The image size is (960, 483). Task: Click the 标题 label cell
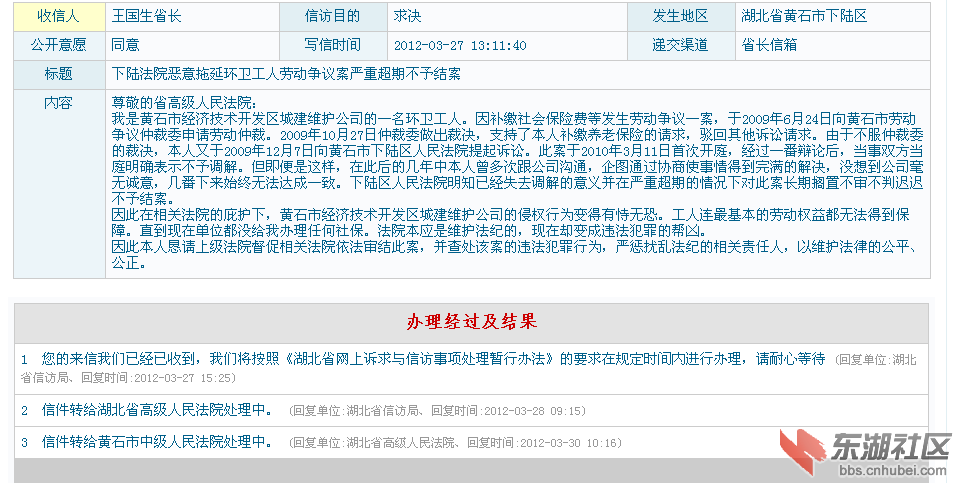(x=59, y=75)
